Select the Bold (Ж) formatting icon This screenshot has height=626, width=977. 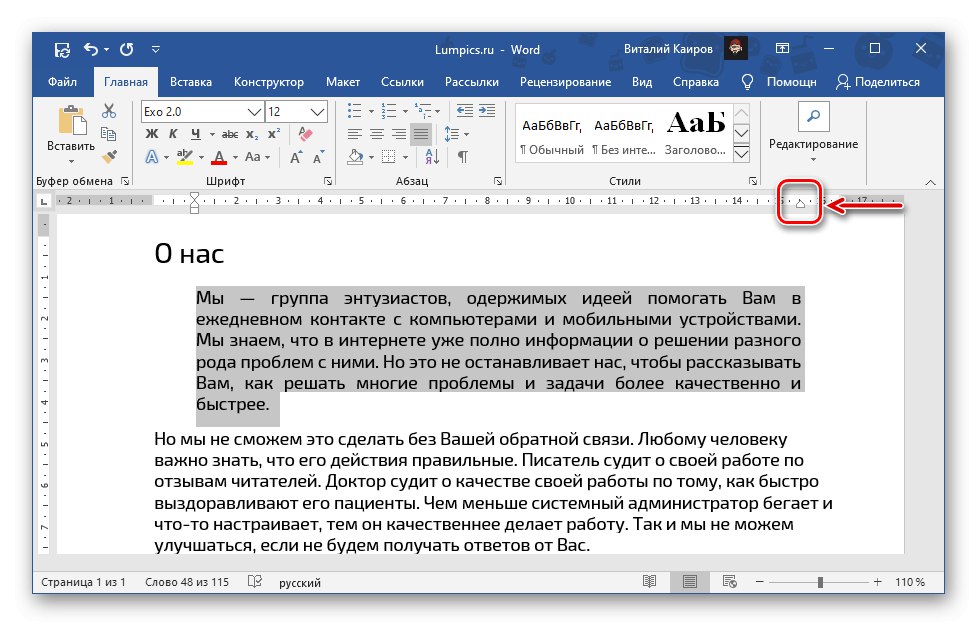152,133
